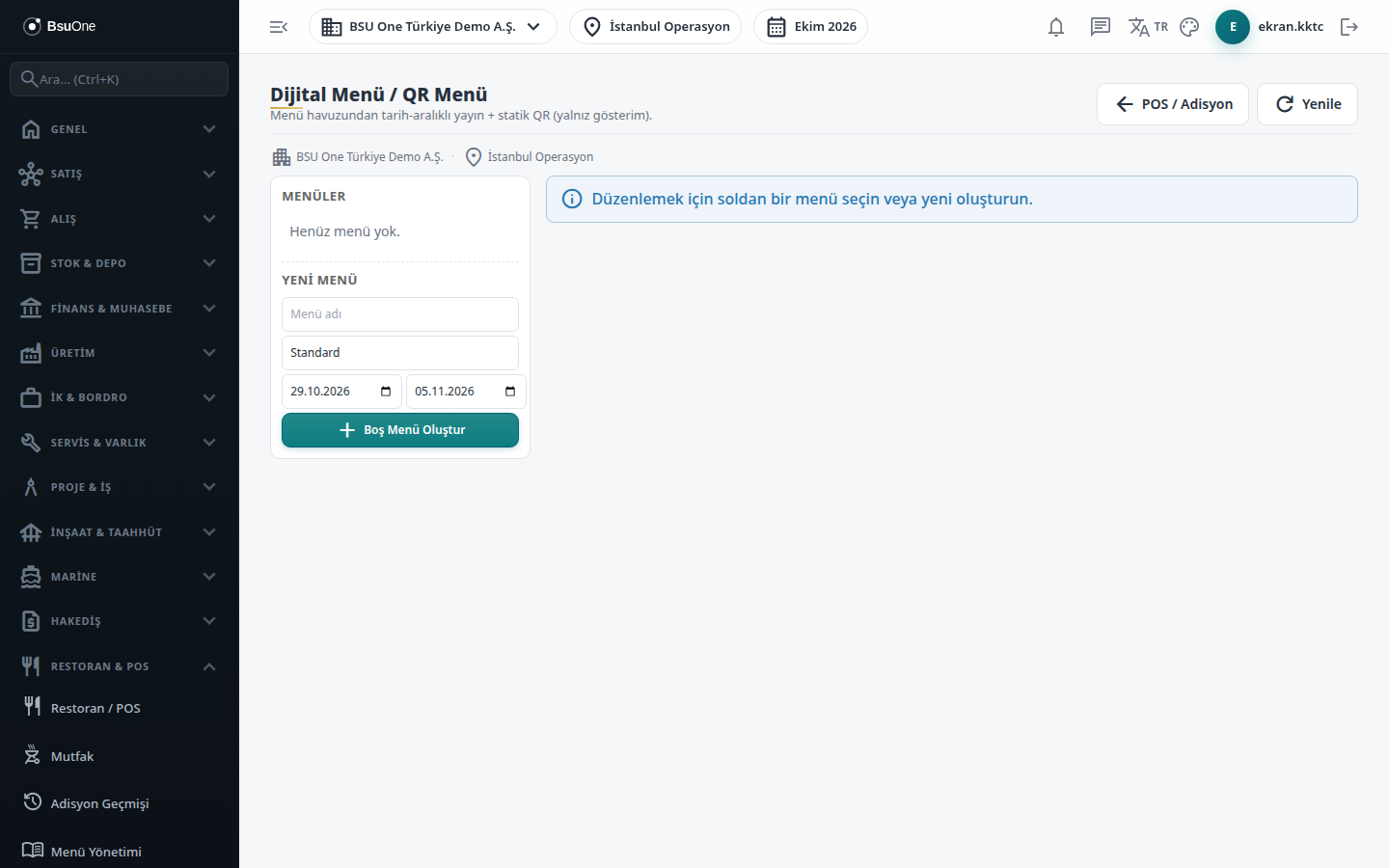Image resolution: width=1389 pixels, height=868 pixels.
Task: Expand the BSU One Türkiye Demo A.Ş. company dropdown
Action: 433,27
